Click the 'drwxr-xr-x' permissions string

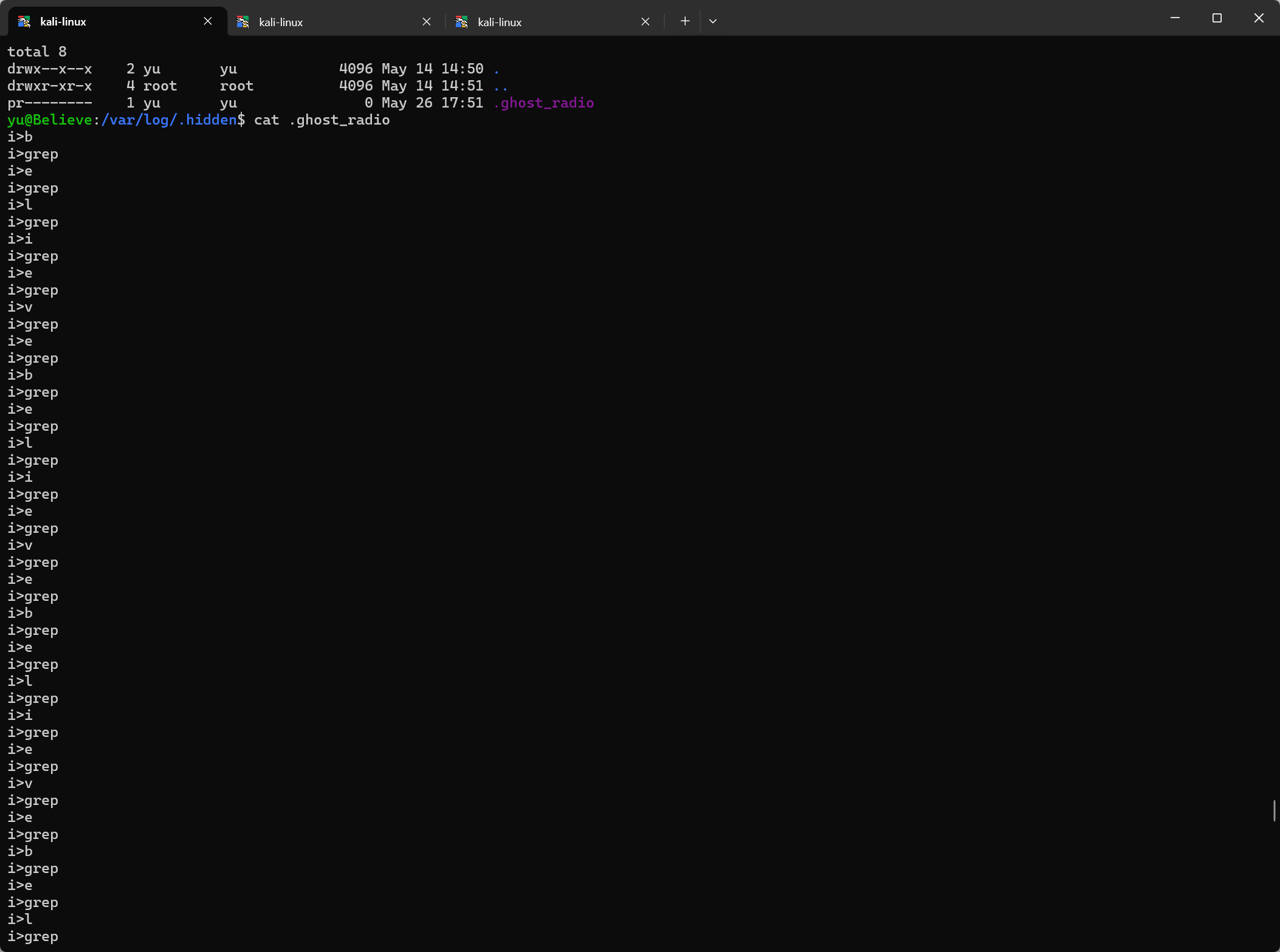point(50,86)
